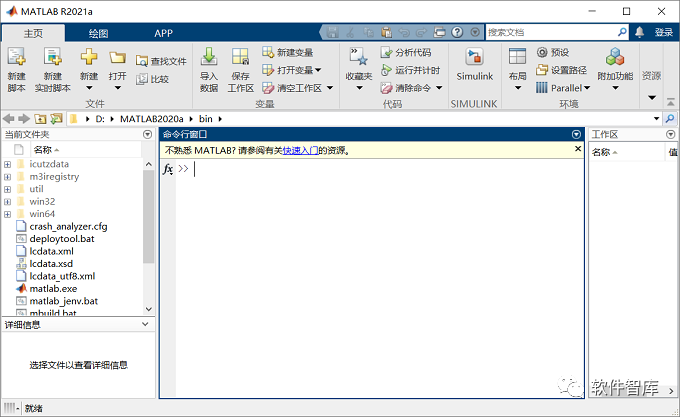Click the help question mark icon
This screenshot has height=417, width=680.
point(457,32)
